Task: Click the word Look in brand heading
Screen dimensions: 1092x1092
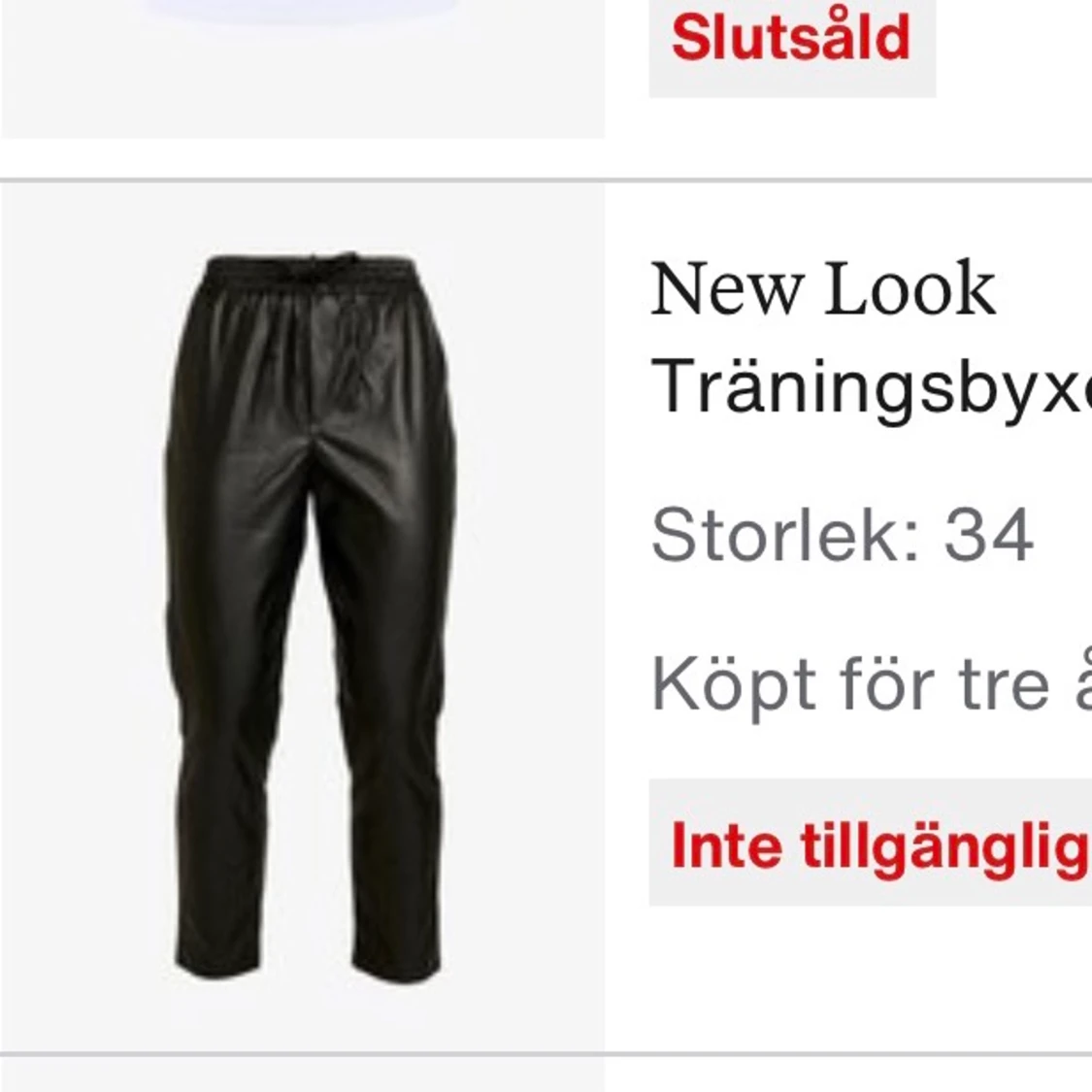Action: pyautogui.click(x=910, y=288)
